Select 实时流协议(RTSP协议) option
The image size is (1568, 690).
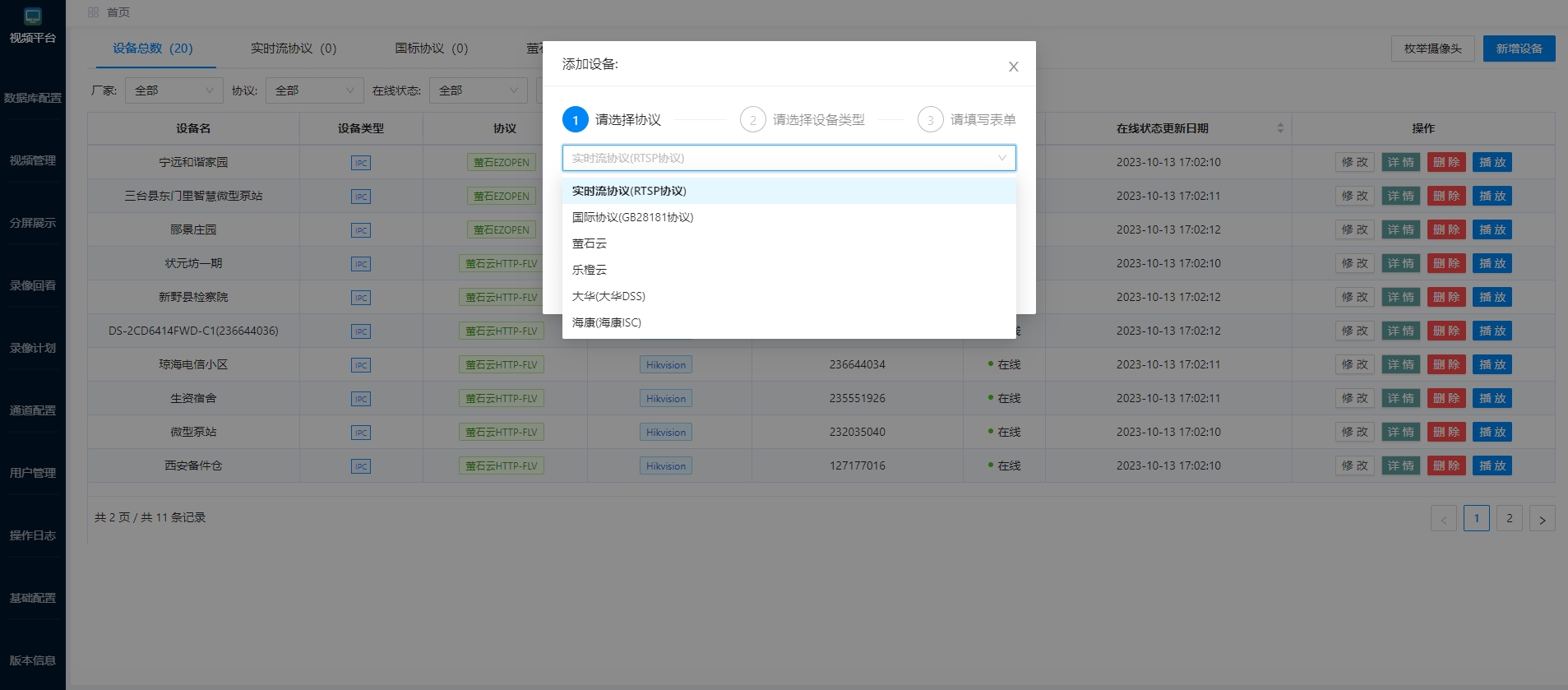click(x=789, y=191)
